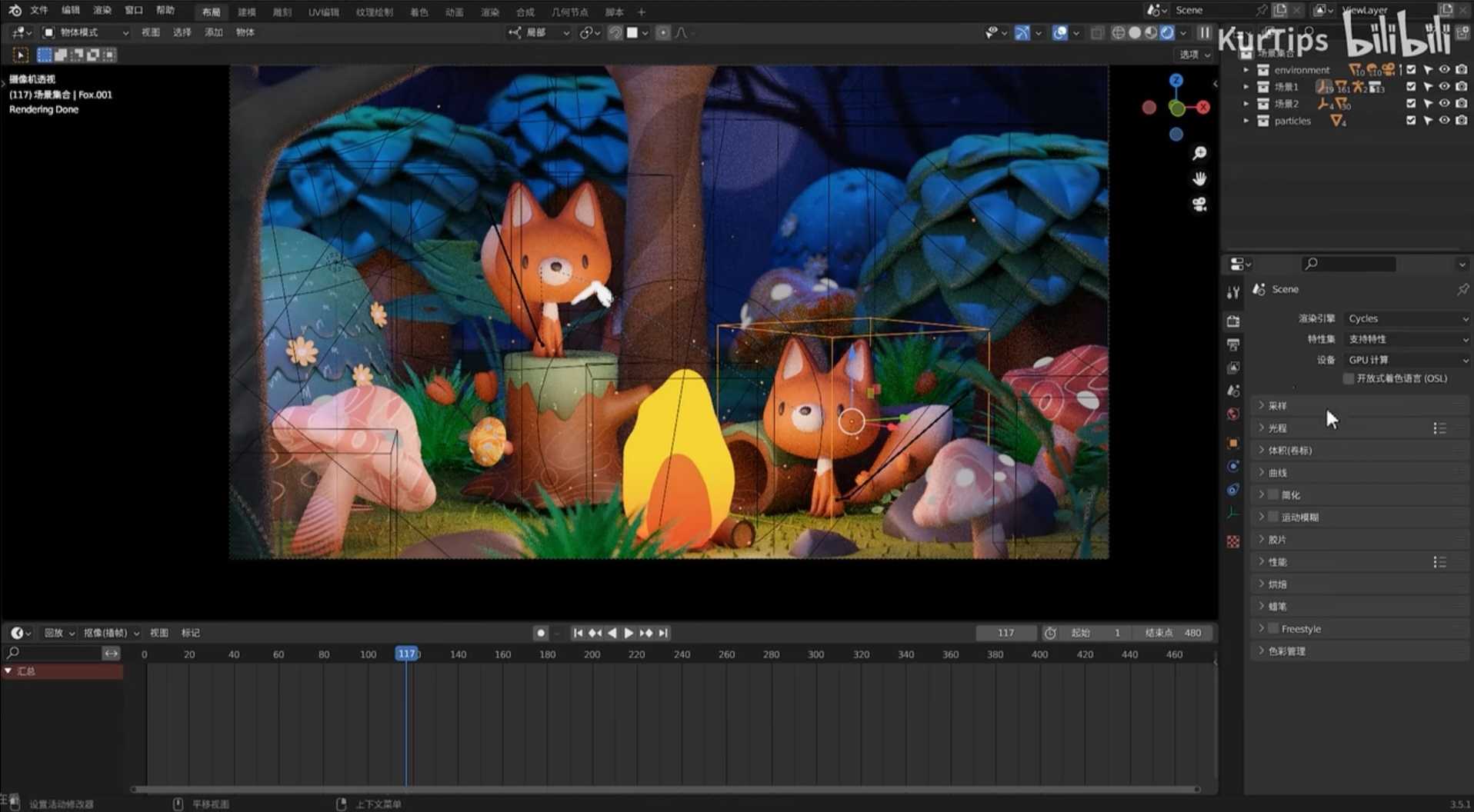The height and width of the screenshot is (812, 1474).
Task: Switch to rendered viewport shading
Action: point(1167,32)
